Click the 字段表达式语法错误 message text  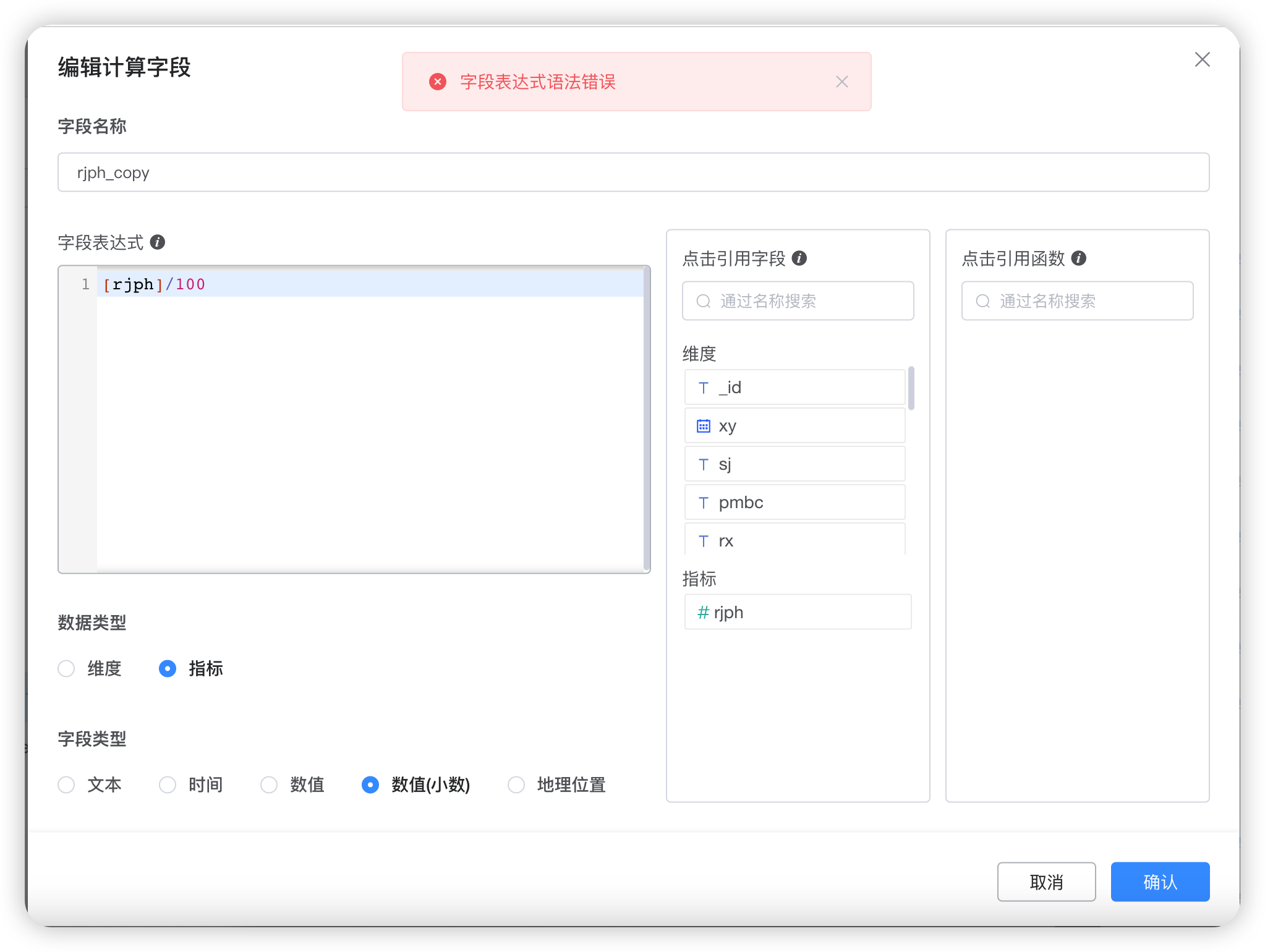tap(538, 82)
